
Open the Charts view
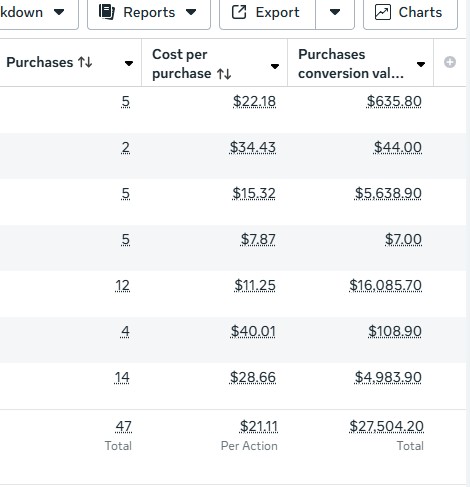410,13
